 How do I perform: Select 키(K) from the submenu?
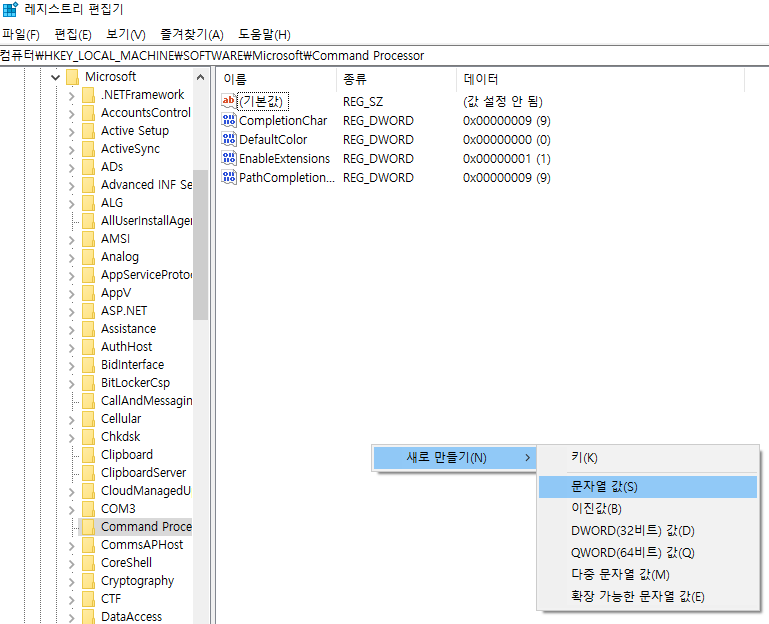tap(647, 458)
